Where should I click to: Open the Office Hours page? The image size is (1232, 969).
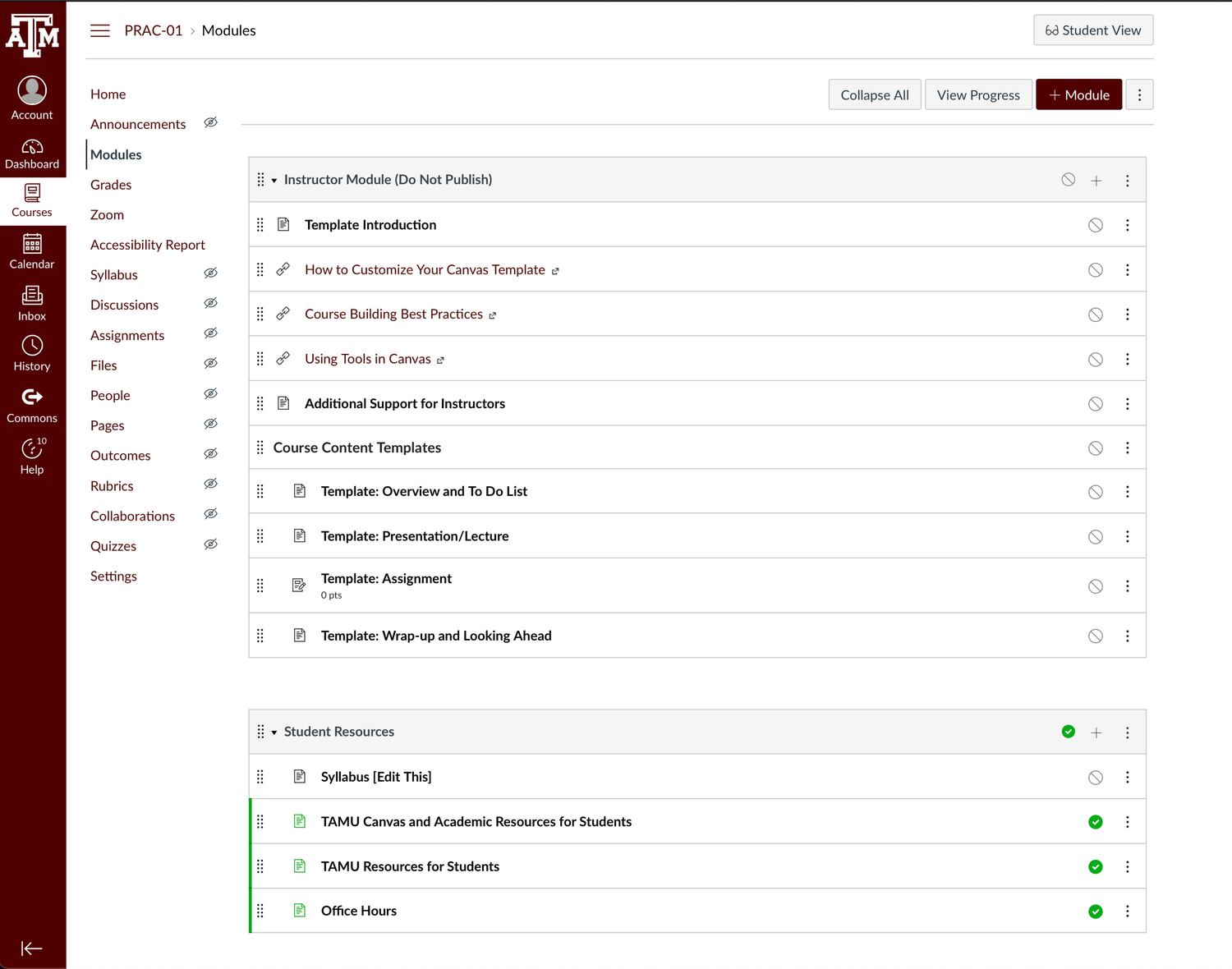(359, 911)
